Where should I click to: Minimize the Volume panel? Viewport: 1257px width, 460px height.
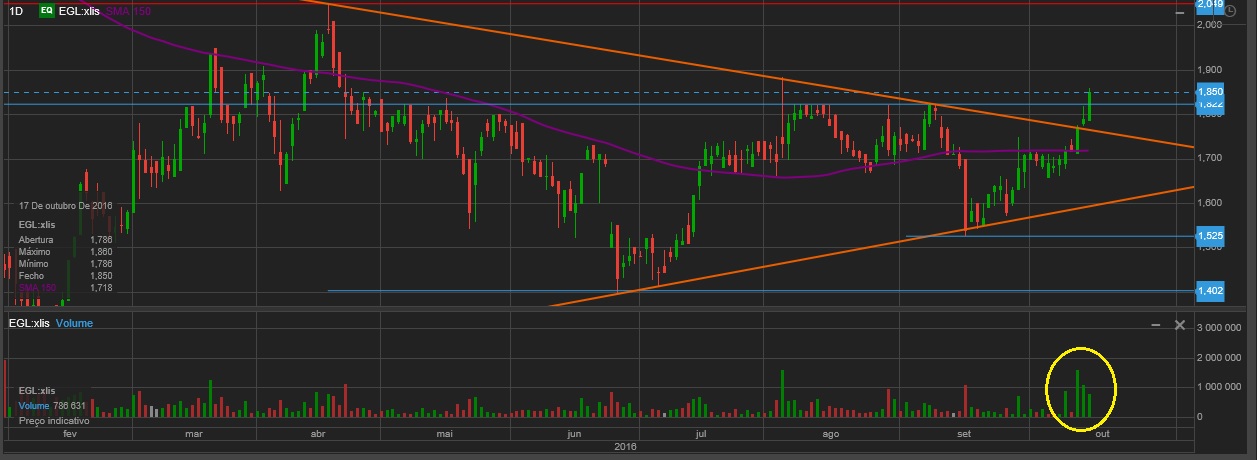click(1155, 325)
